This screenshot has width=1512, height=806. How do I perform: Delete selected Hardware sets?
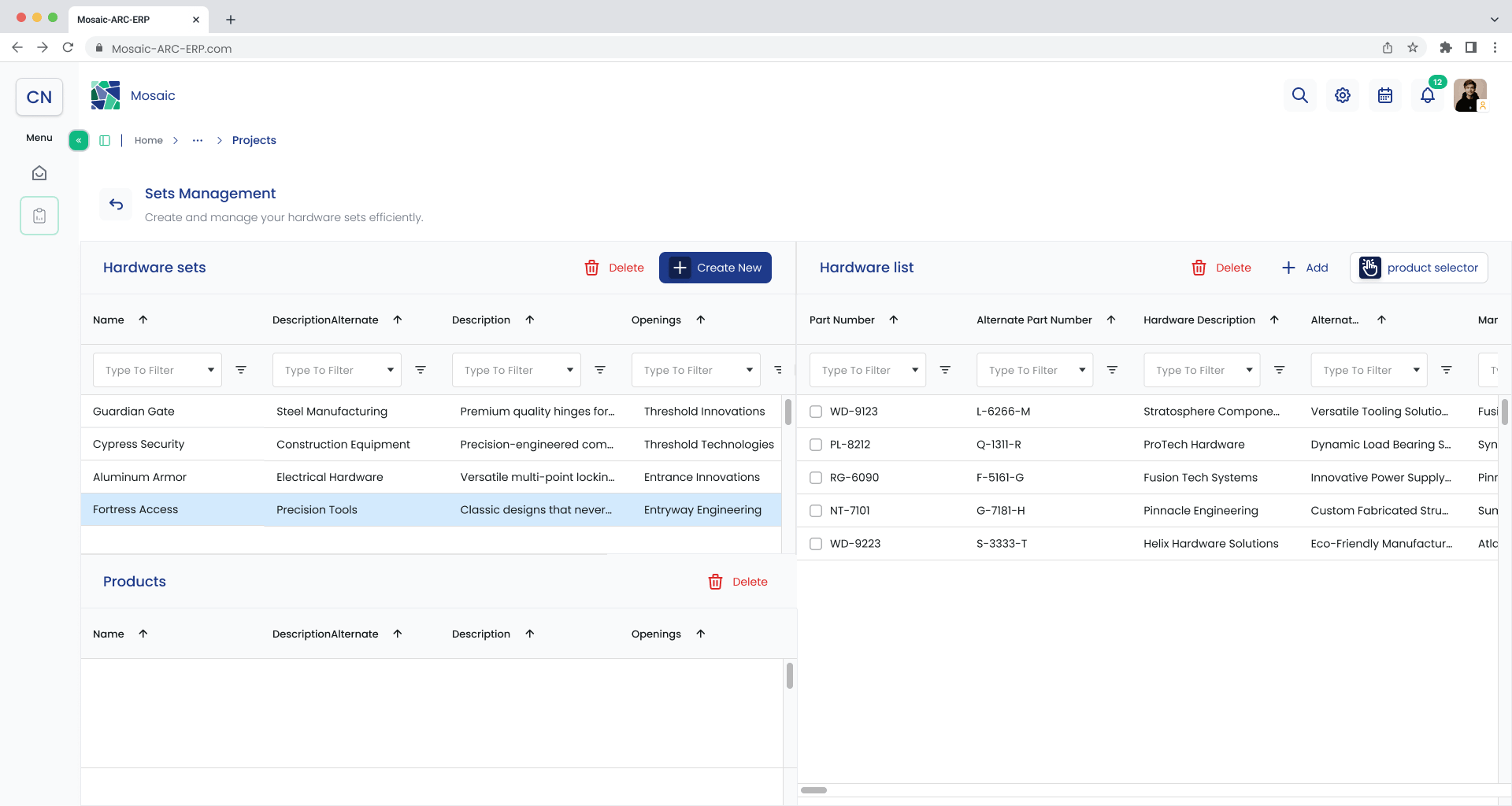click(614, 268)
